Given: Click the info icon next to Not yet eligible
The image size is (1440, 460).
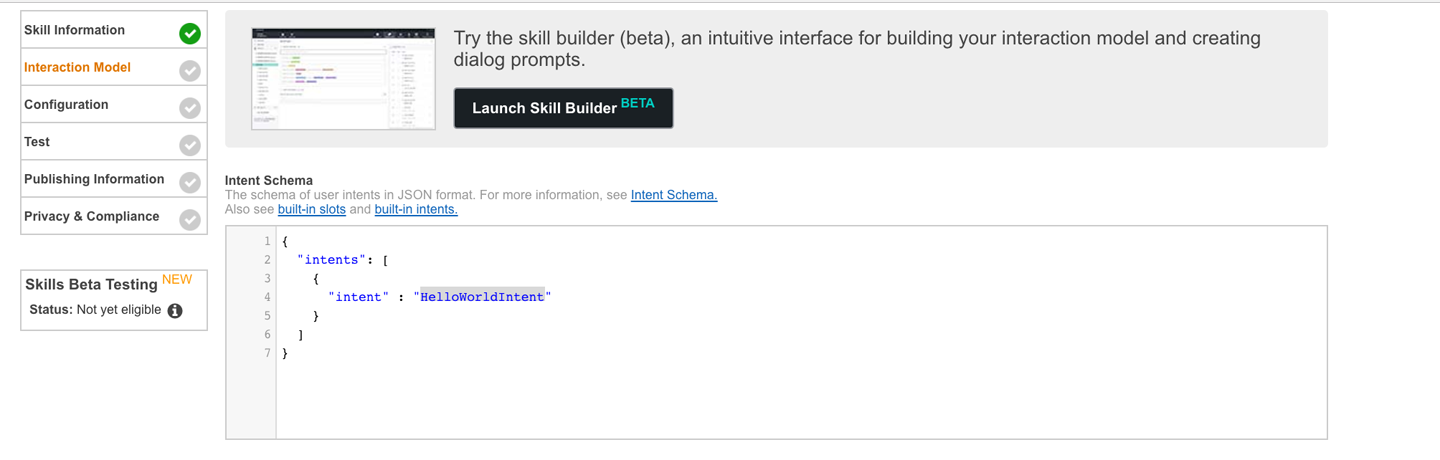Looking at the screenshot, I should [x=175, y=311].
